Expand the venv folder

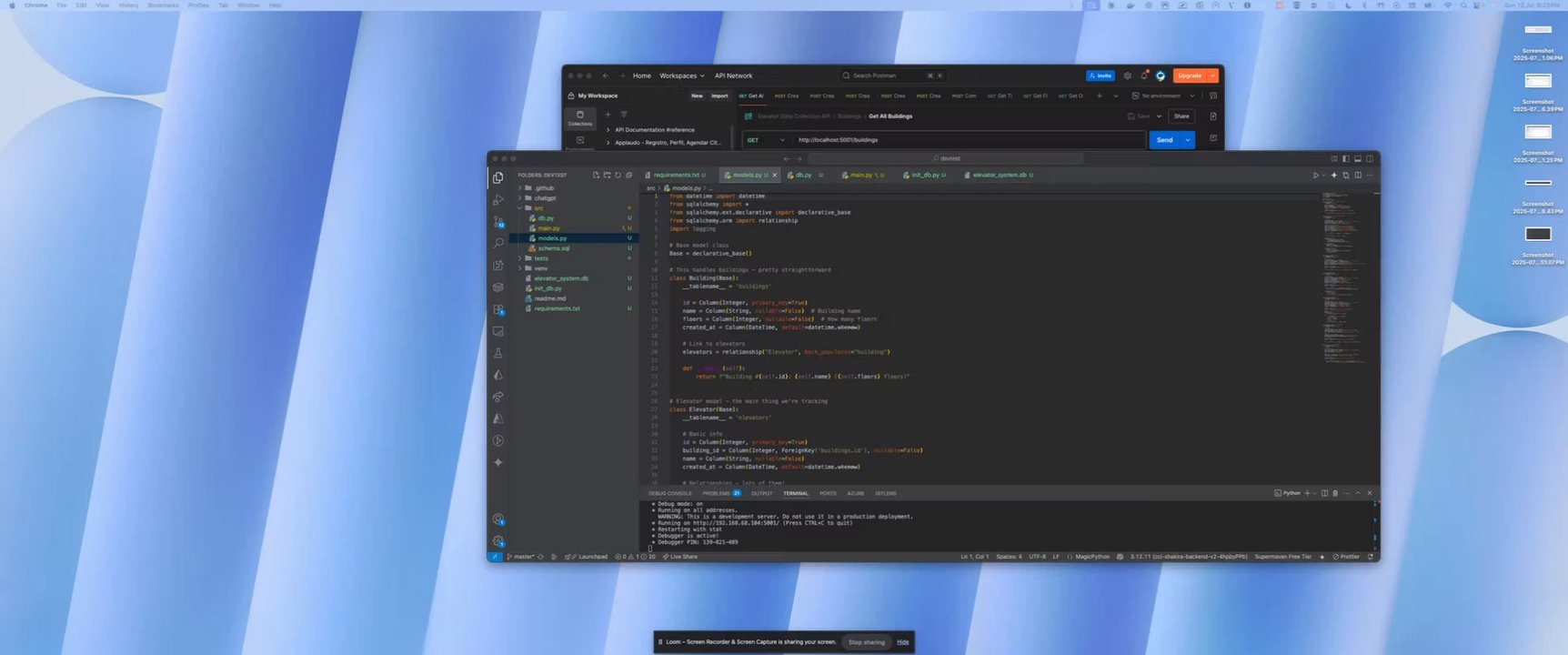pyautogui.click(x=541, y=268)
